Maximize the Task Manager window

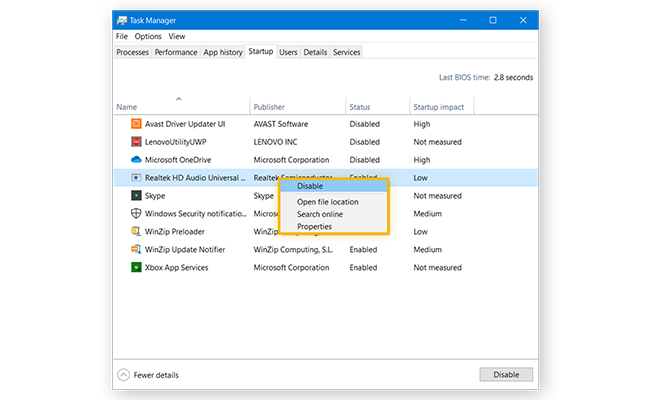pos(493,20)
